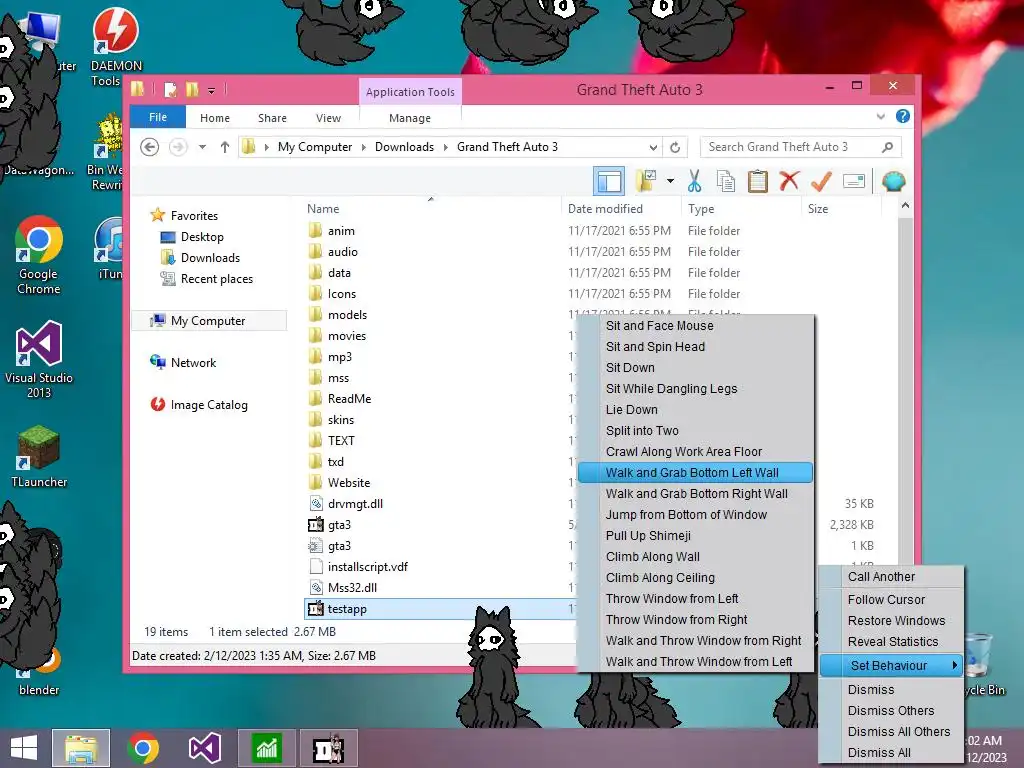
Task: Click the Type column header
Action: (x=701, y=209)
